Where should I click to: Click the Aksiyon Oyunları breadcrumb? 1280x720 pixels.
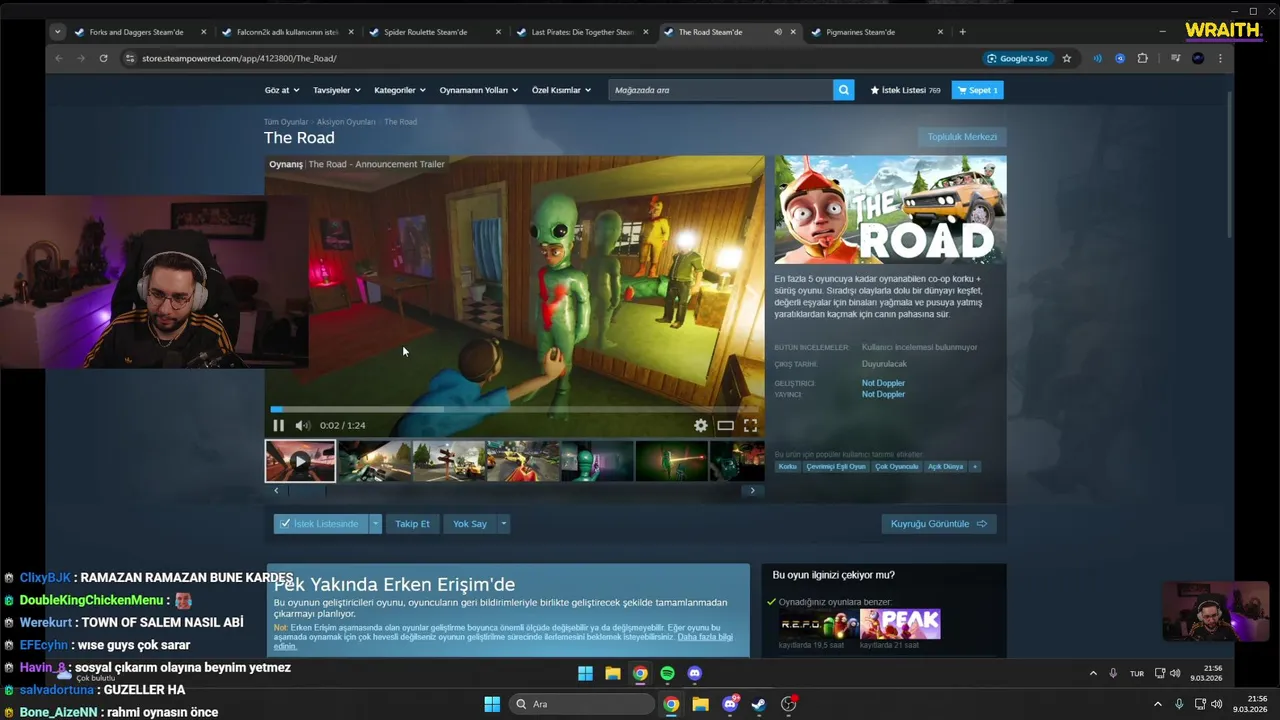point(346,122)
